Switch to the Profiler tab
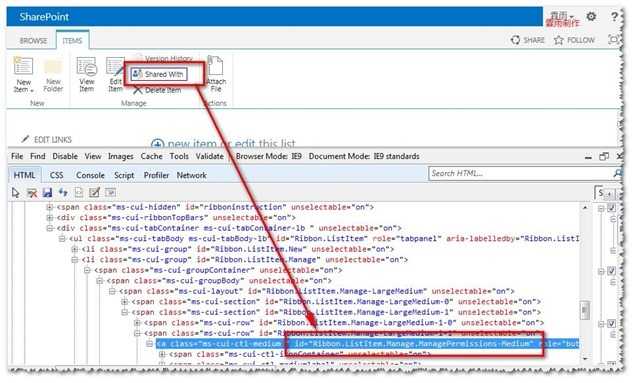The image size is (635, 383). pyautogui.click(x=156, y=175)
